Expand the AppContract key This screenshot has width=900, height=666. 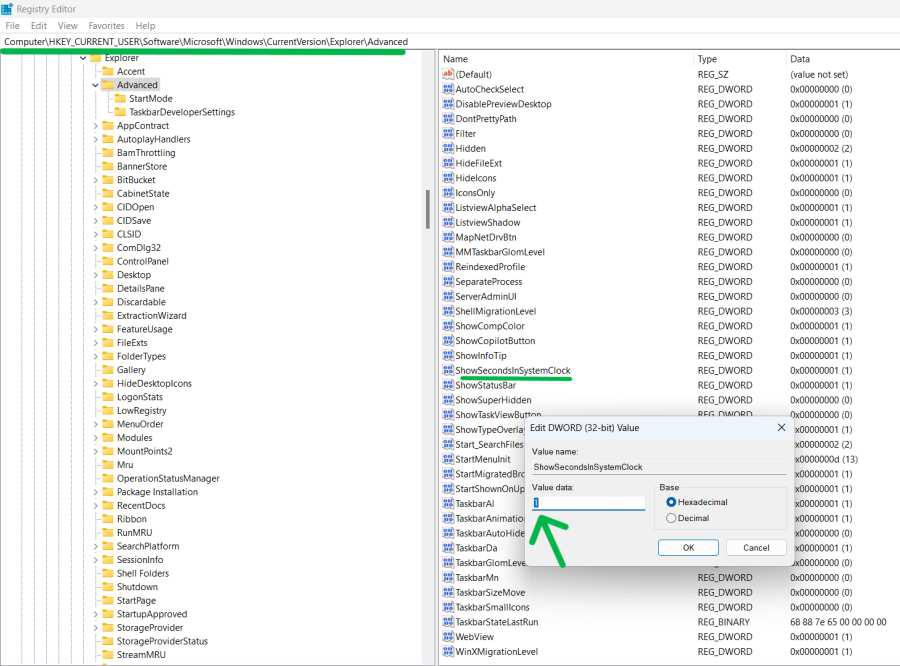(95, 126)
